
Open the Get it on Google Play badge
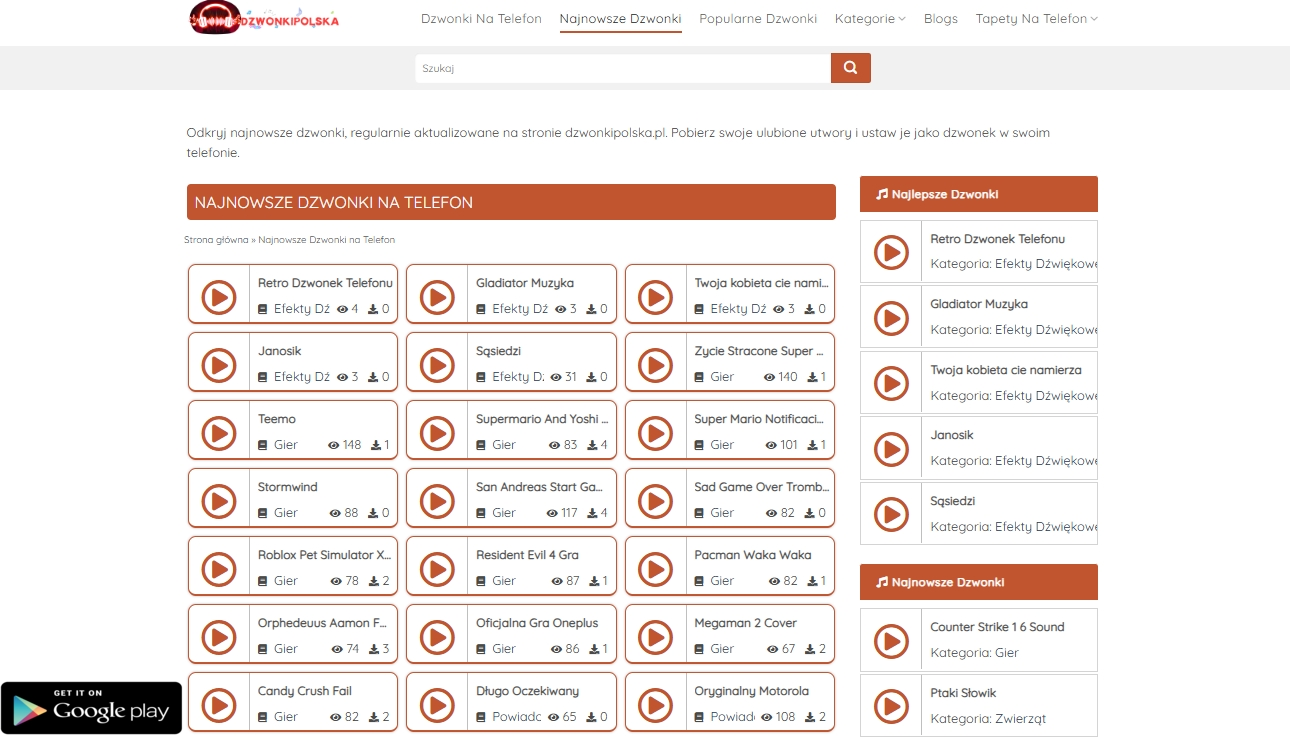click(91, 708)
